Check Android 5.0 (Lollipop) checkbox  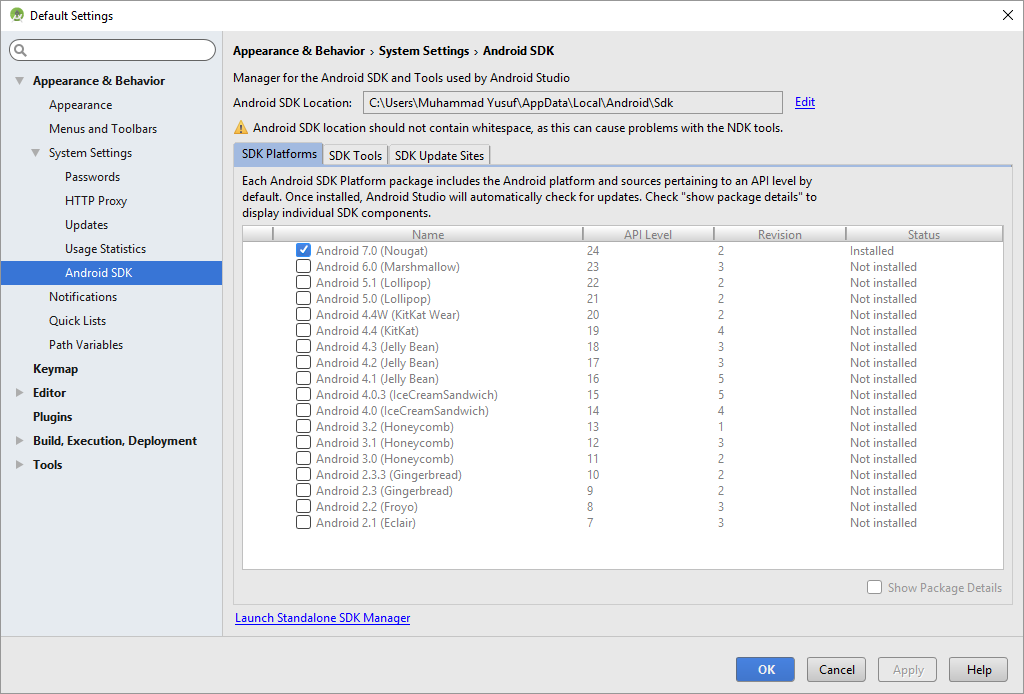(303, 298)
